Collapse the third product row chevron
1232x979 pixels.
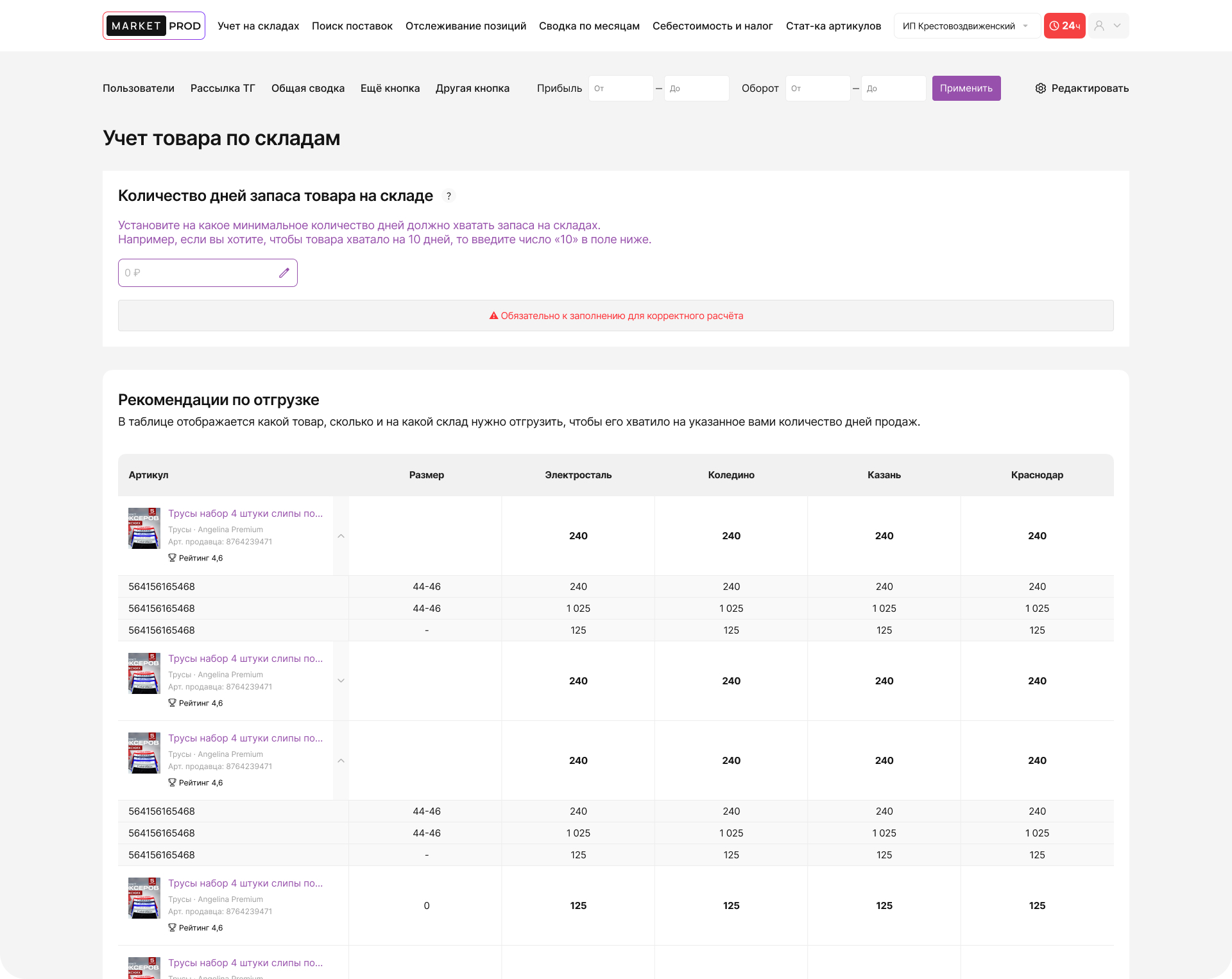coord(341,761)
